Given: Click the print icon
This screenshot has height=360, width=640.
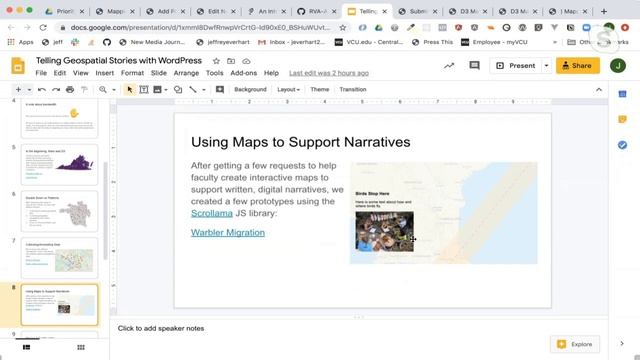Looking at the screenshot, I should [70, 89].
